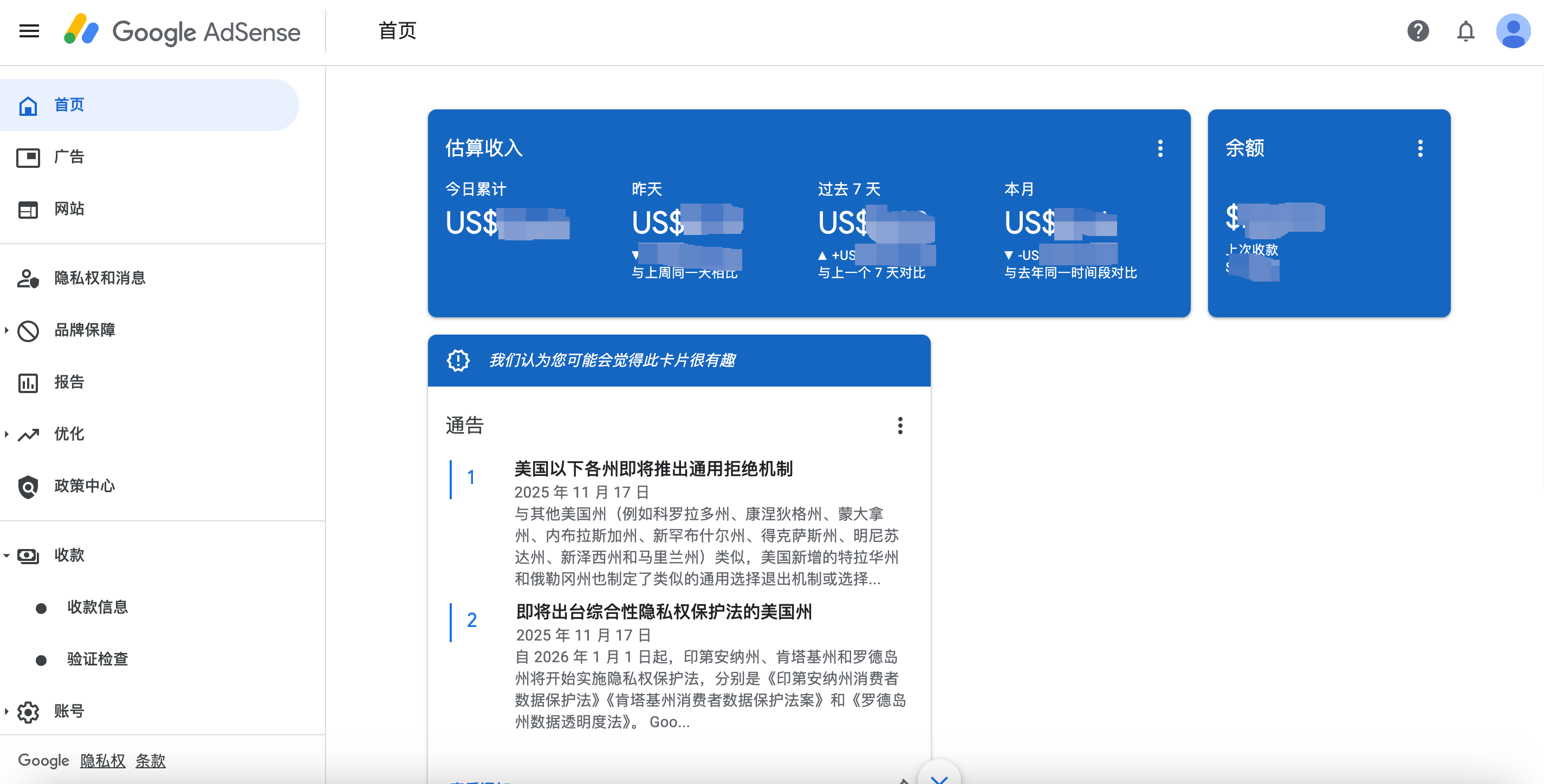Click the Google AdSense logo
The width and height of the screenshot is (1544, 784).
tap(181, 31)
